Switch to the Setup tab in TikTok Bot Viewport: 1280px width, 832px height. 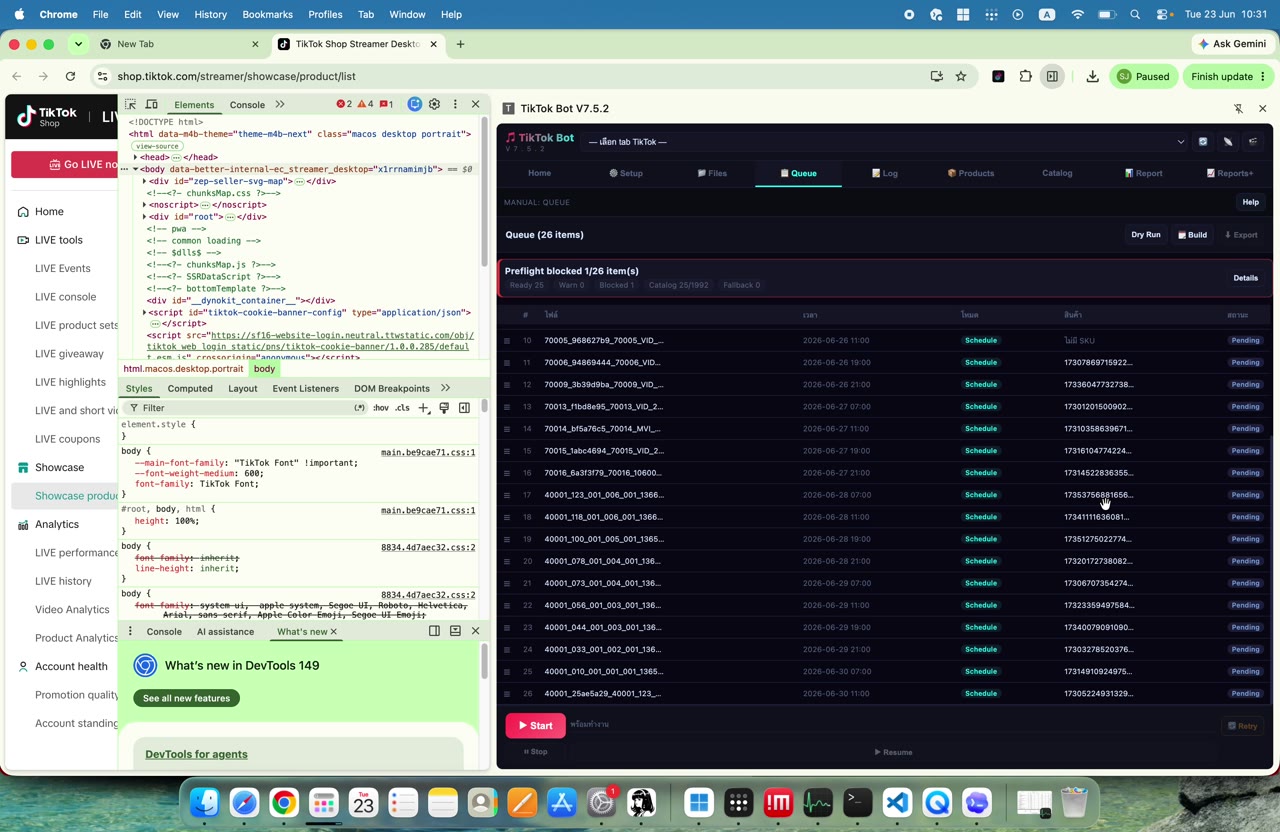click(x=626, y=173)
